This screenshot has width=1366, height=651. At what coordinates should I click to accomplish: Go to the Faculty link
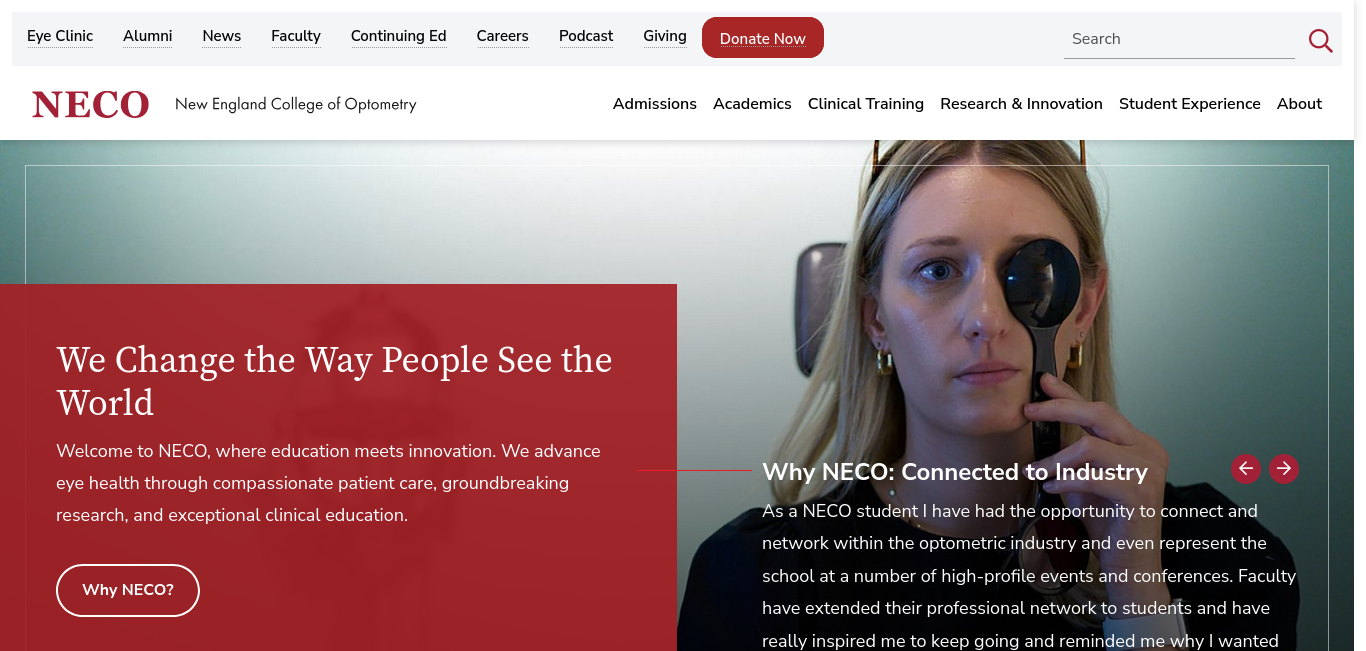296,36
